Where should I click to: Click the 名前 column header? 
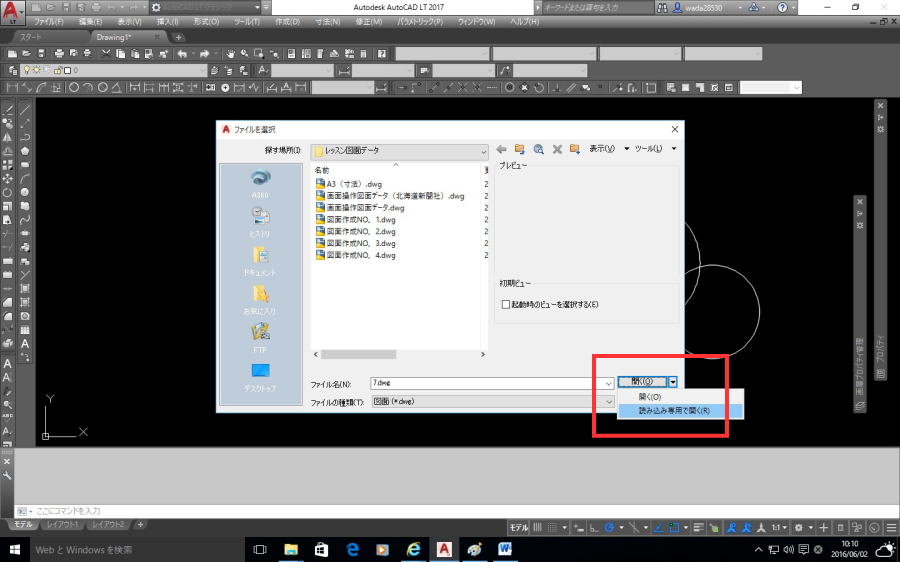322,170
